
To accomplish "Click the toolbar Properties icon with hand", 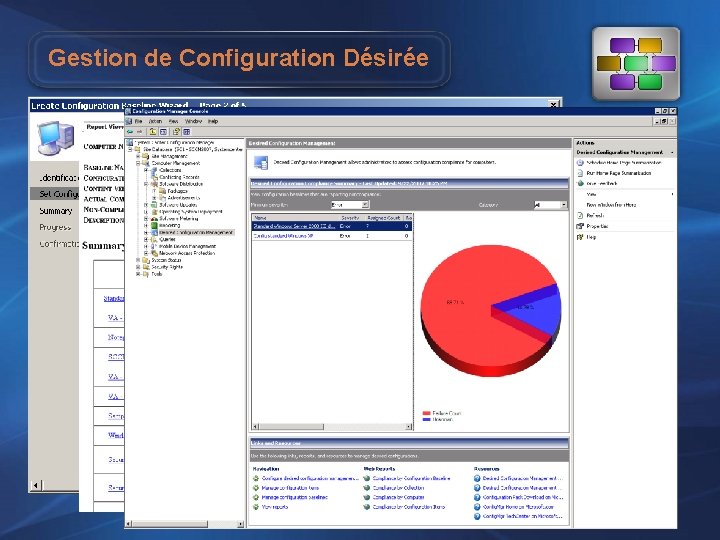I will 176,132.
